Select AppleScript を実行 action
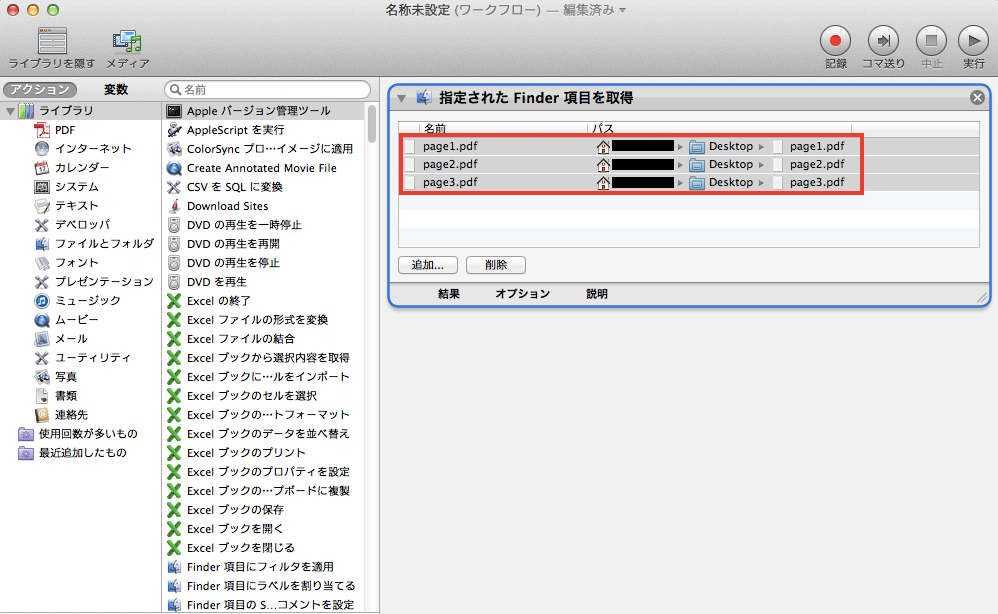The width and height of the screenshot is (998, 614). pyautogui.click(x=264, y=130)
